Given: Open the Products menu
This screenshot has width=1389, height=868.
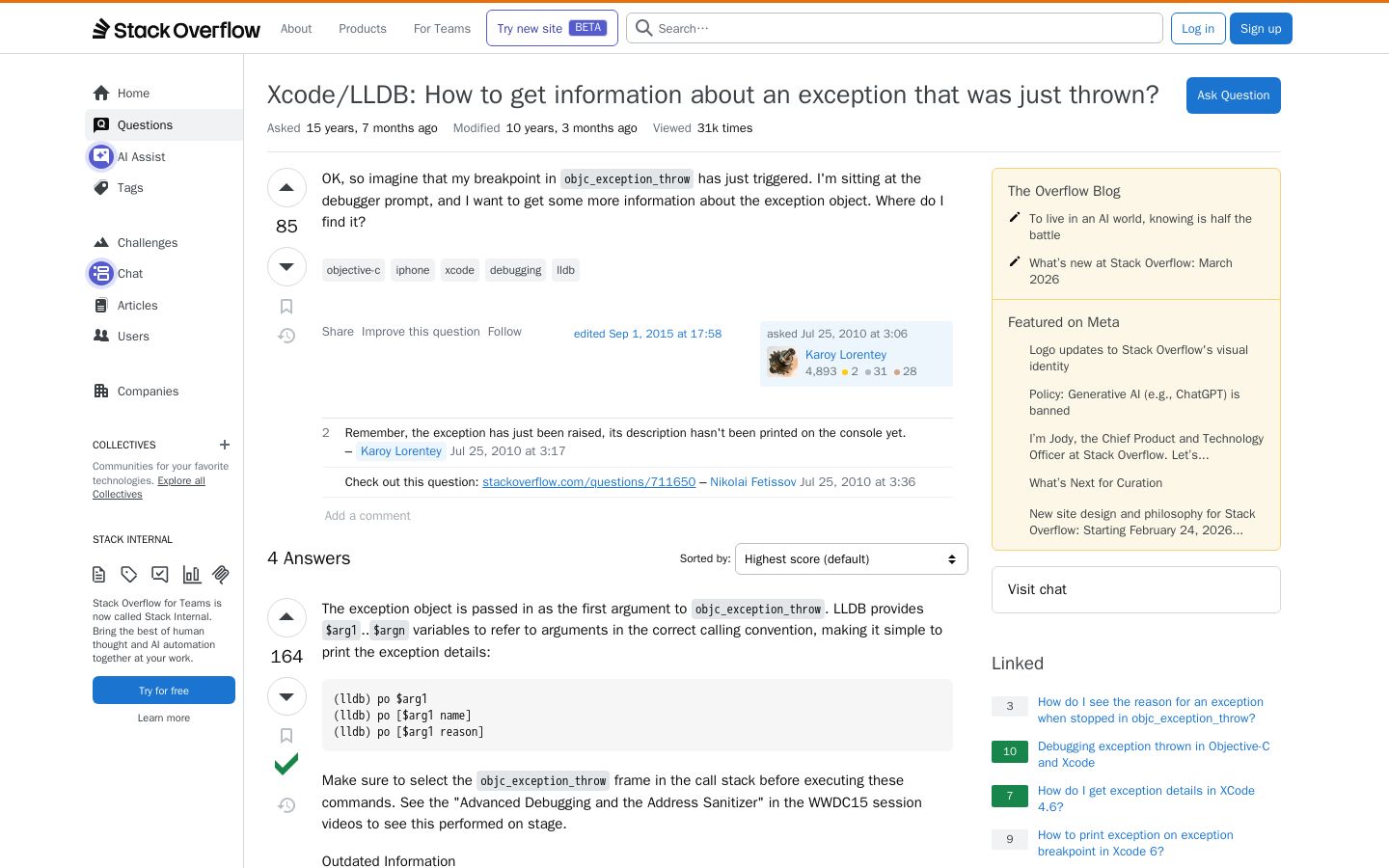Looking at the screenshot, I should (x=363, y=29).
